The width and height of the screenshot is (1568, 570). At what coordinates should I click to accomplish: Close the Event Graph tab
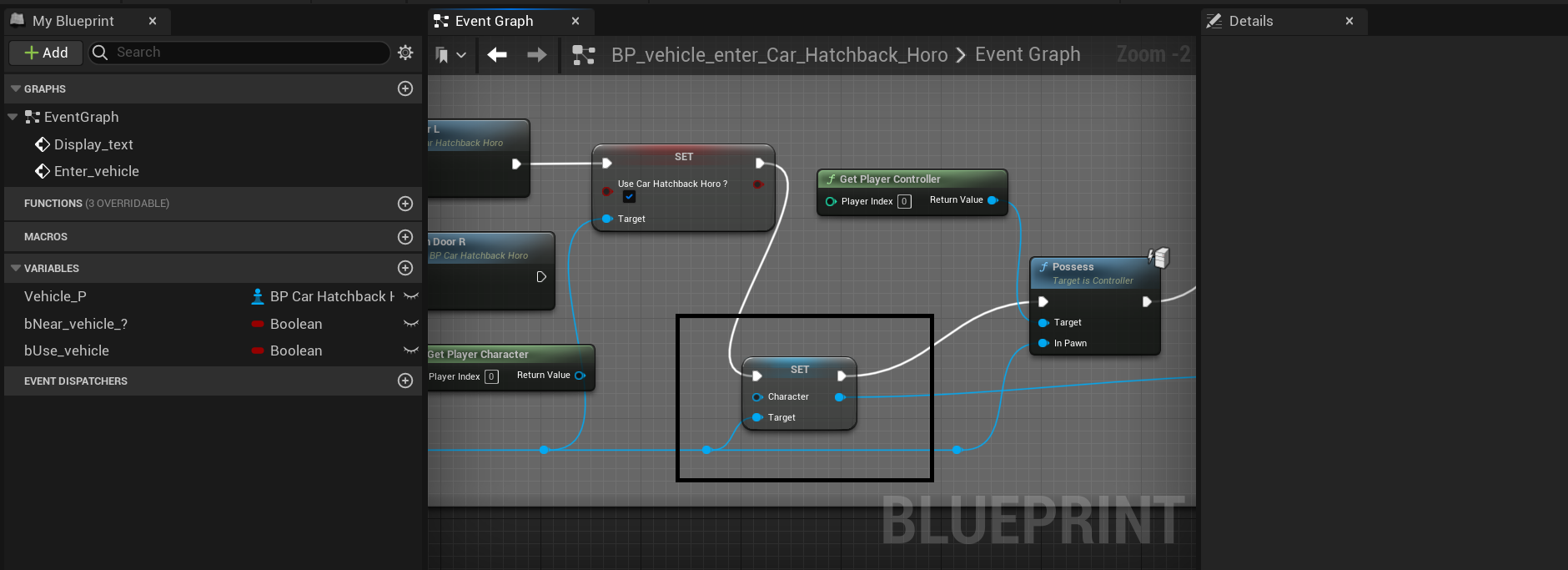(575, 21)
